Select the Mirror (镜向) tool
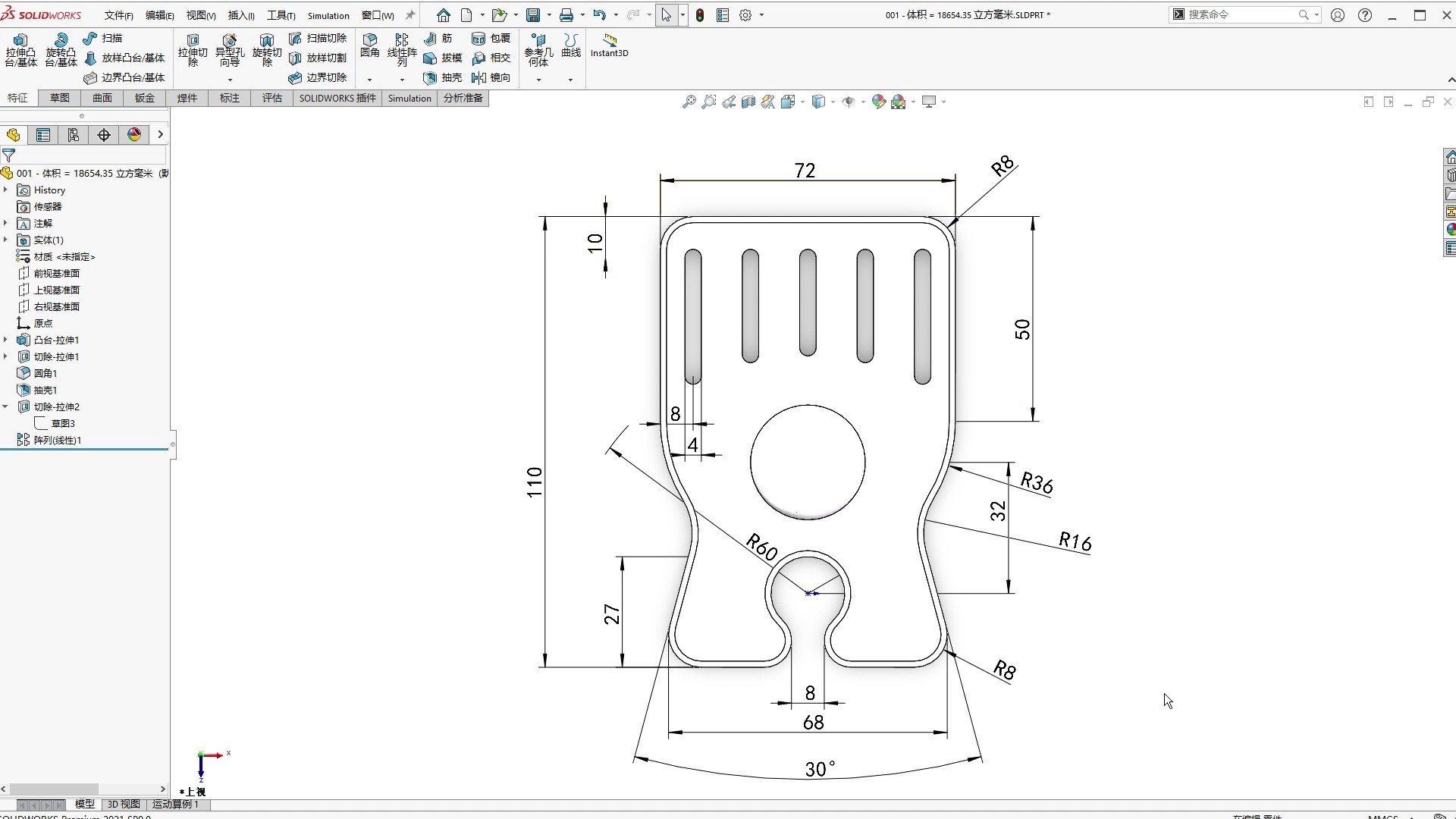 491,77
